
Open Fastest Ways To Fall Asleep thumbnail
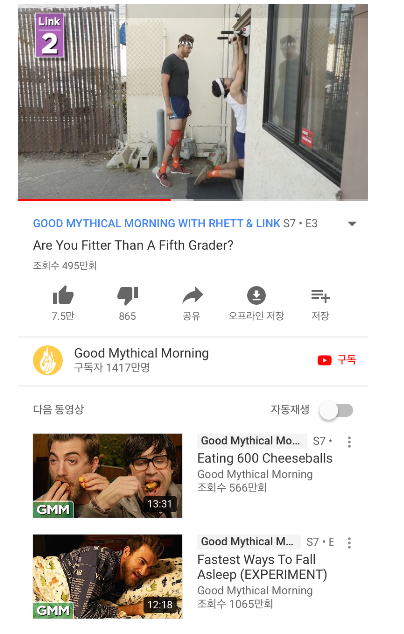[x=108, y=577]
